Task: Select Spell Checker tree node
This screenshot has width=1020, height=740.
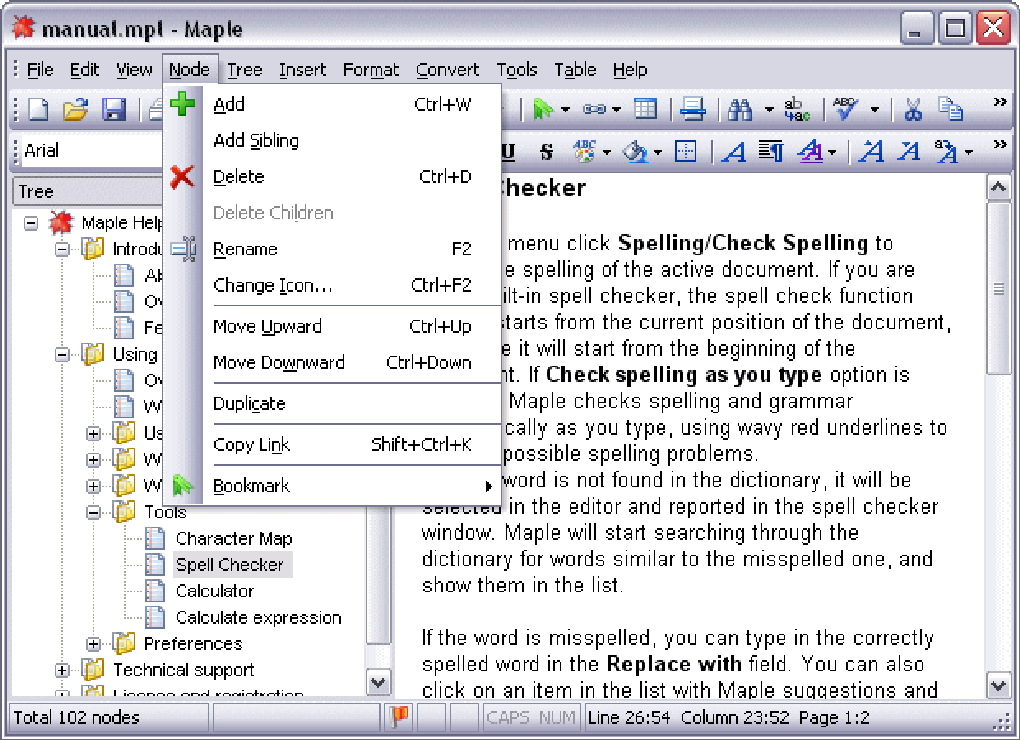Action: click(x=230, y=564)
